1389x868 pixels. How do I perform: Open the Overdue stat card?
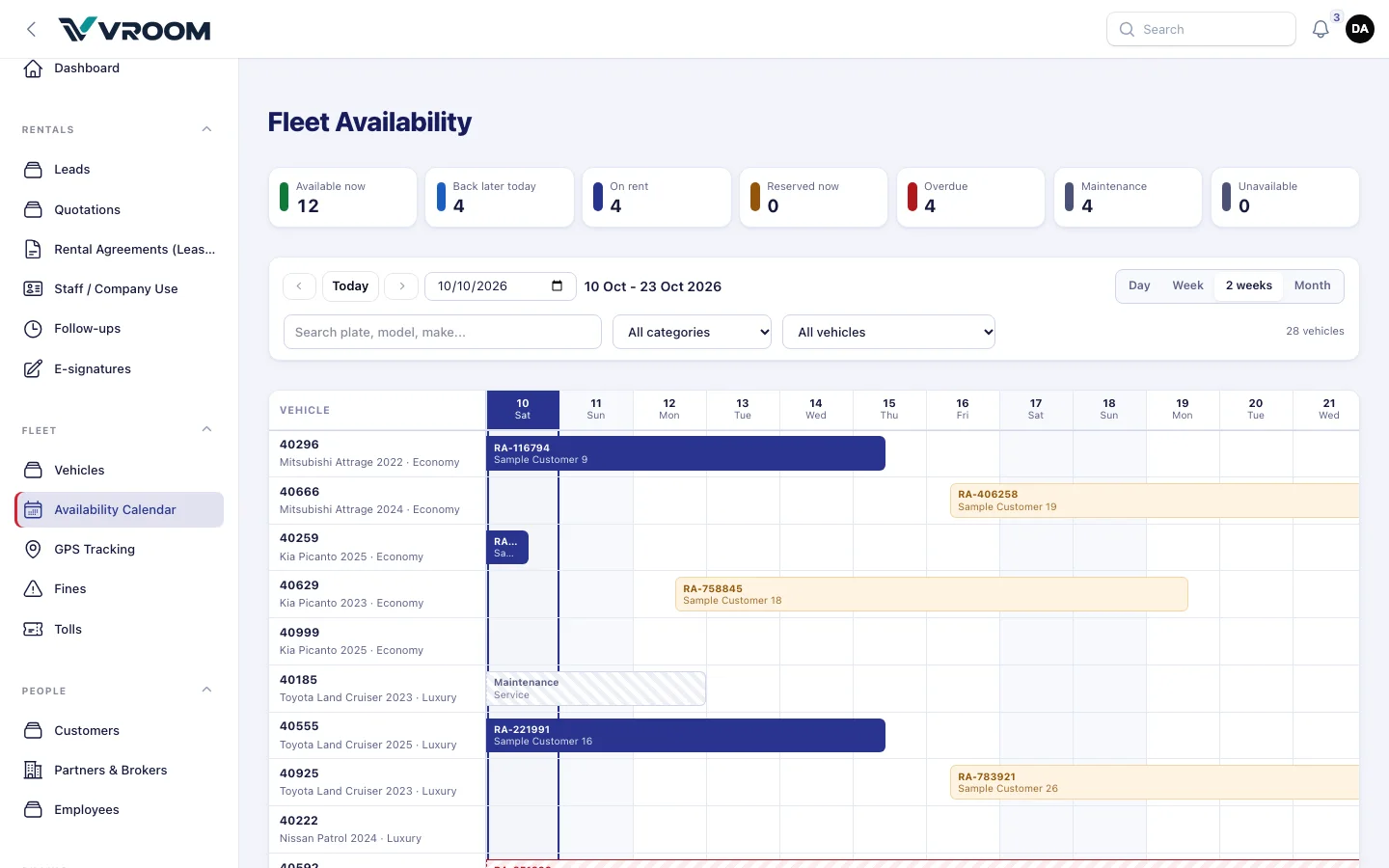point(970,198)
